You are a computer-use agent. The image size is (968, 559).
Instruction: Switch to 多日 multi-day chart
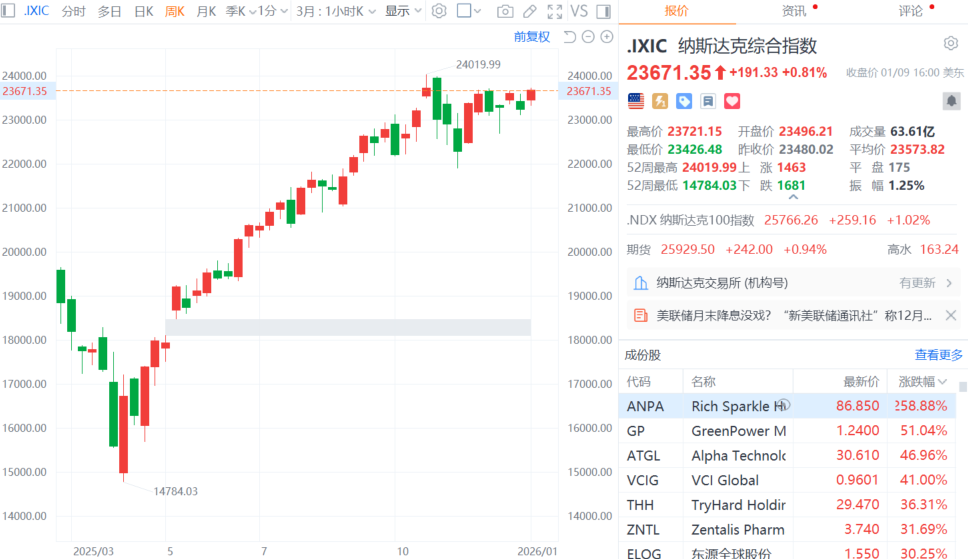[110, 11]
